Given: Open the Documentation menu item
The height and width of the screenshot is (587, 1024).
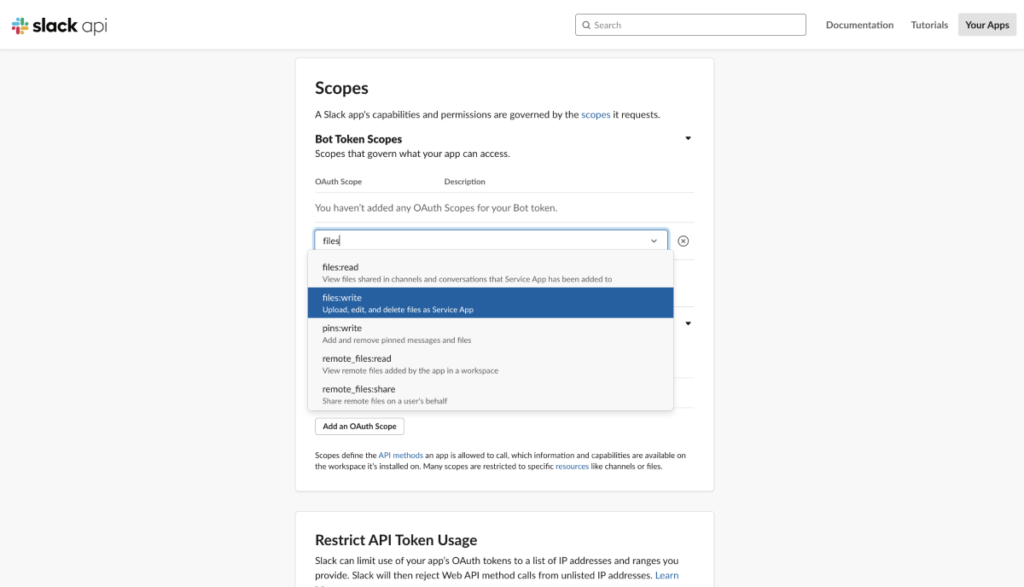Looking at the screenshot, I should [859, 25].
